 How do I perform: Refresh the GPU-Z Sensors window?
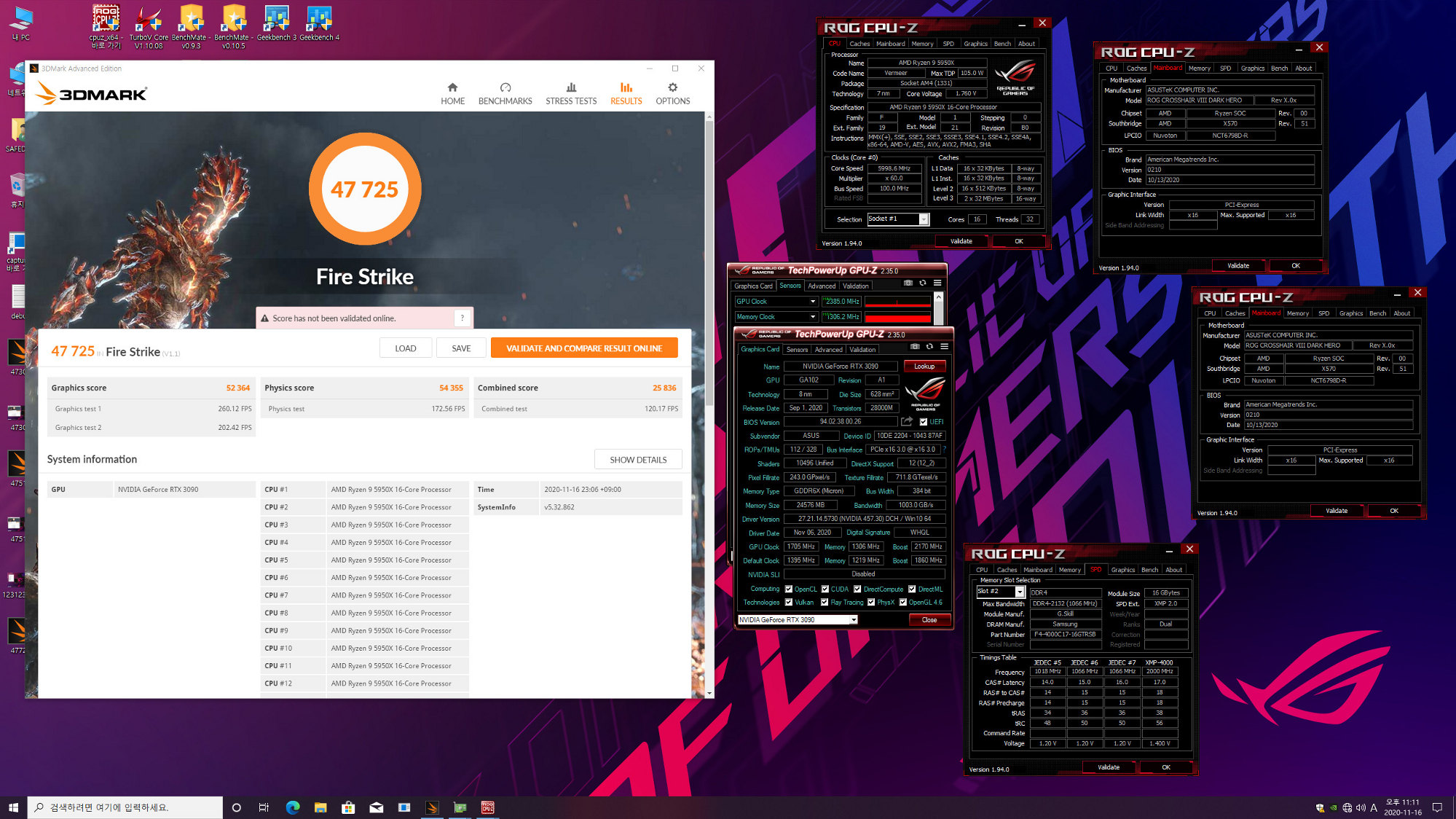pos(923,283)
